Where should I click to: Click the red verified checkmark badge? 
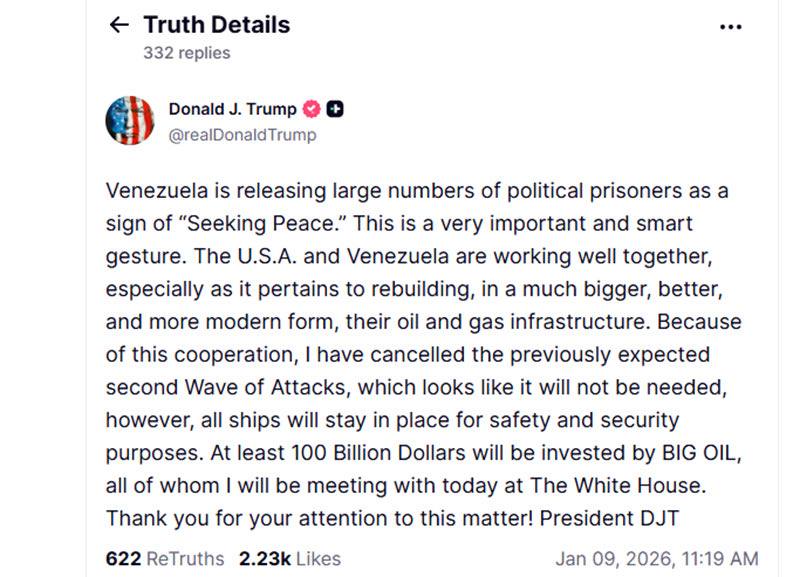coord(312,110)
